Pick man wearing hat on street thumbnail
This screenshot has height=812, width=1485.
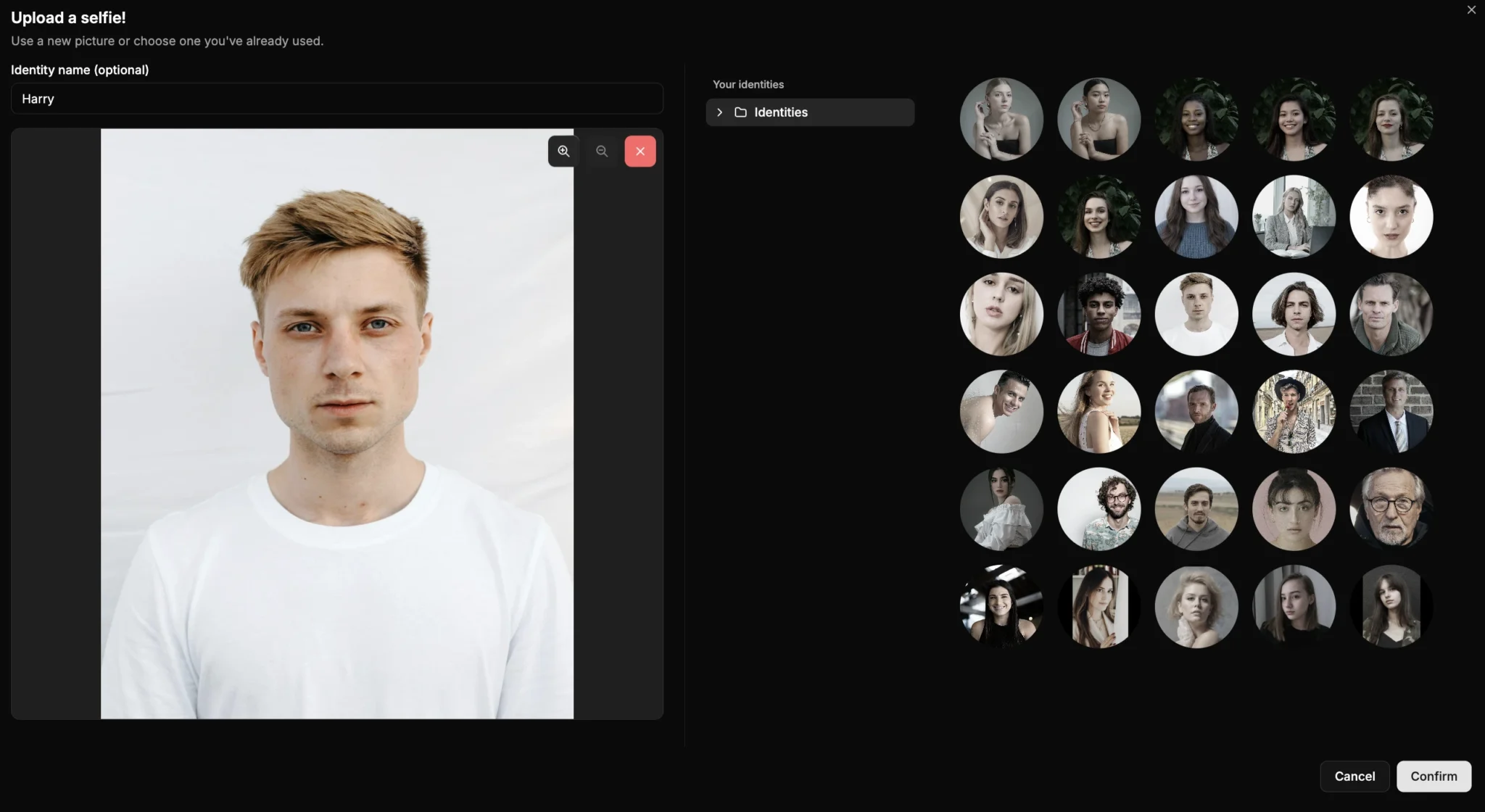1294,412
